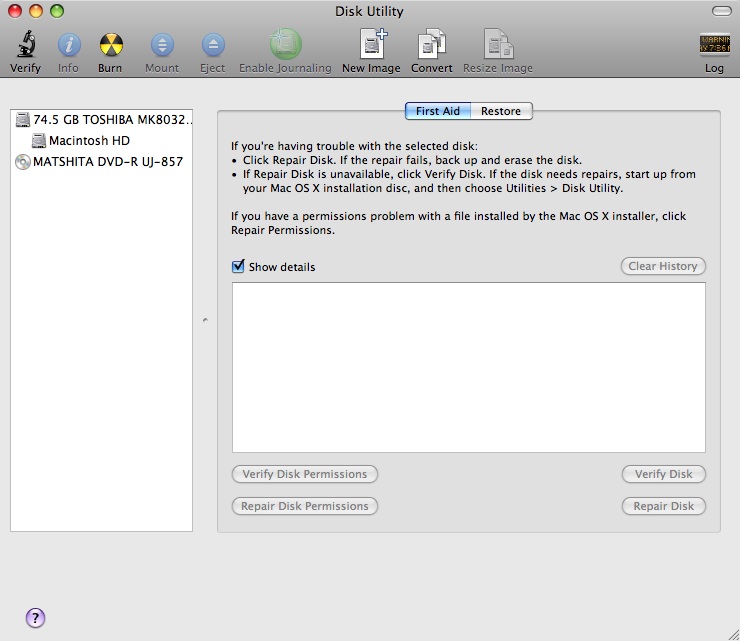Click the Resize Image toolbar icon

point(498,44)
